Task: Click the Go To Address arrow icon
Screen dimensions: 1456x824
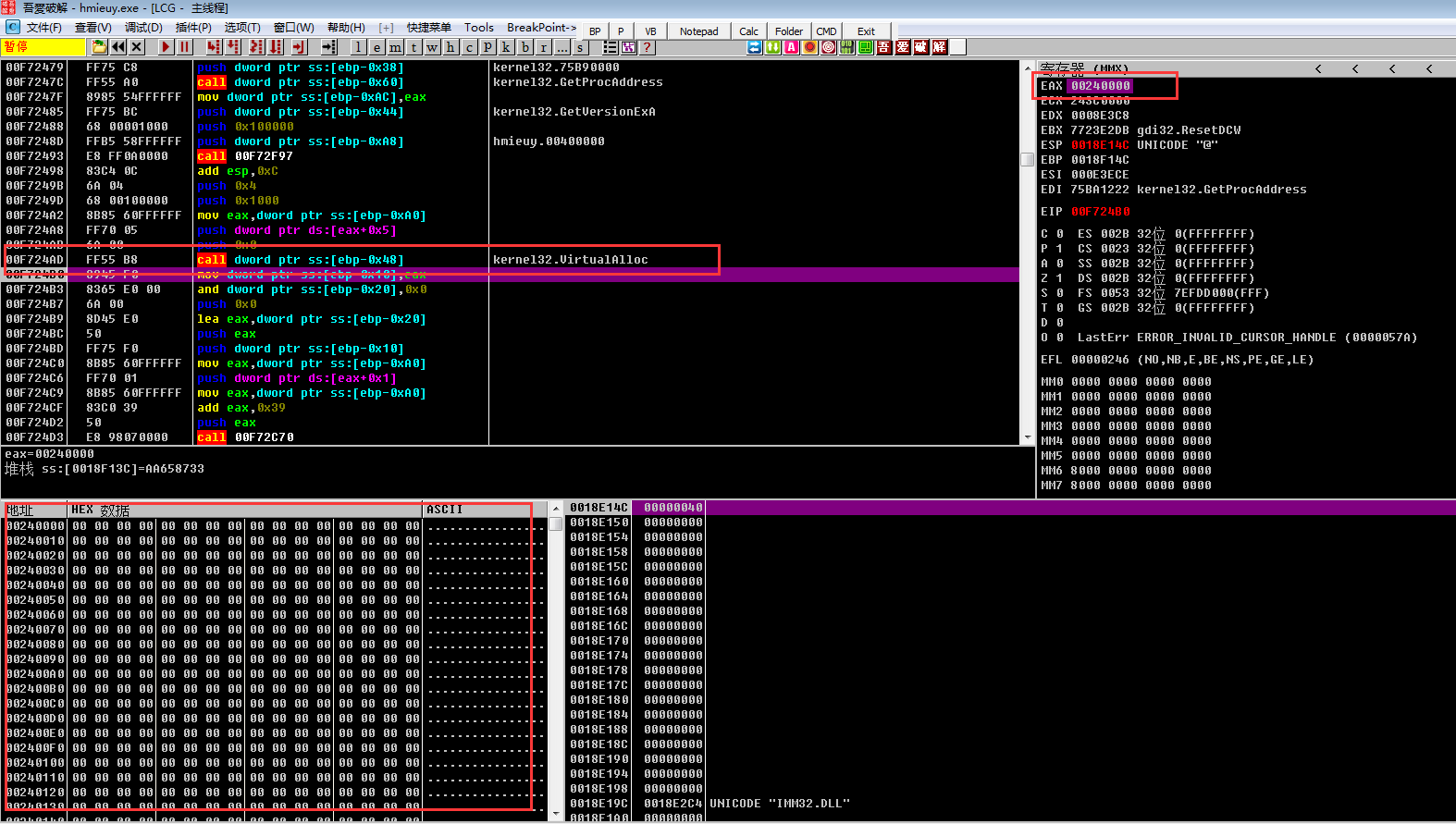Action: click(329, 47)
